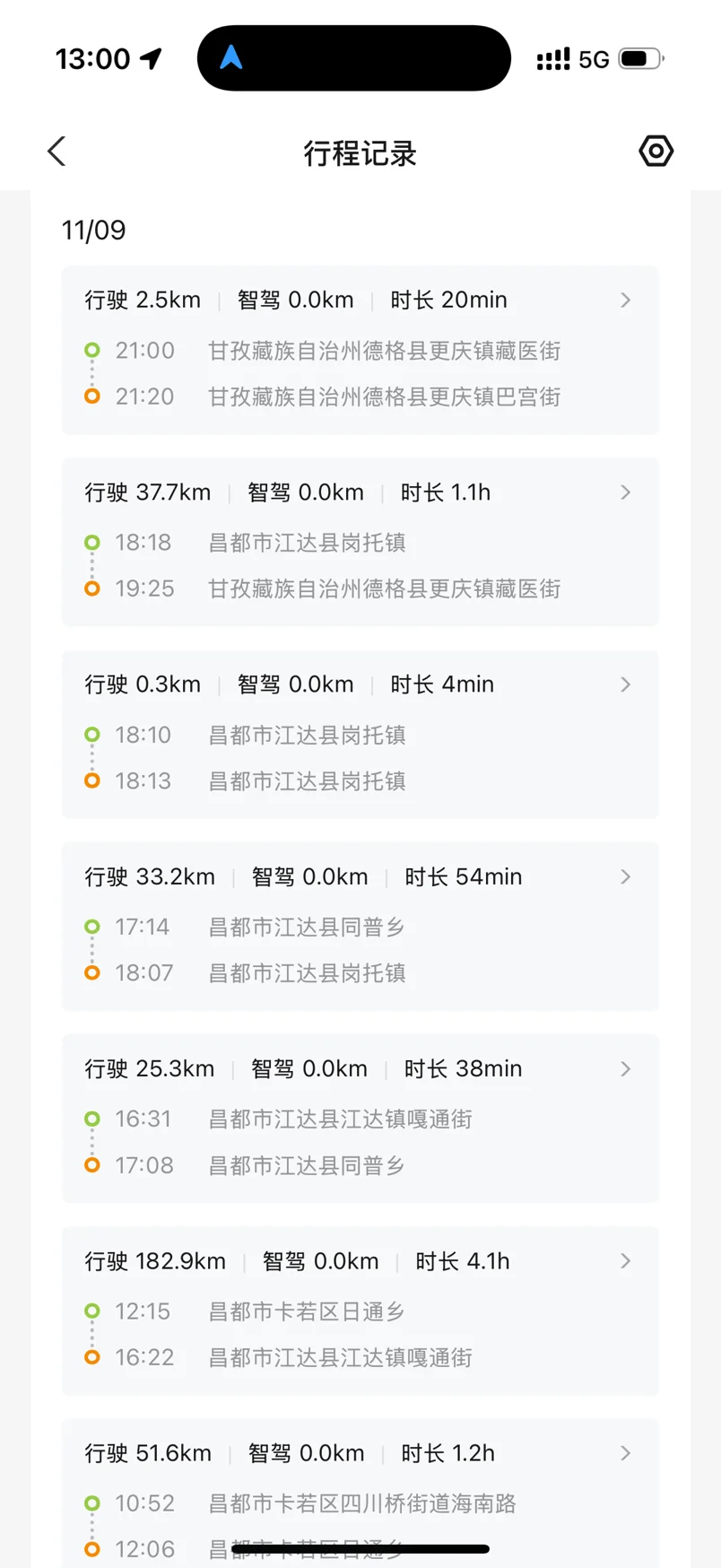Expand the 25.3km trip chevron
Viewport: 721px width, 1568px height.
pos(626,1068)
